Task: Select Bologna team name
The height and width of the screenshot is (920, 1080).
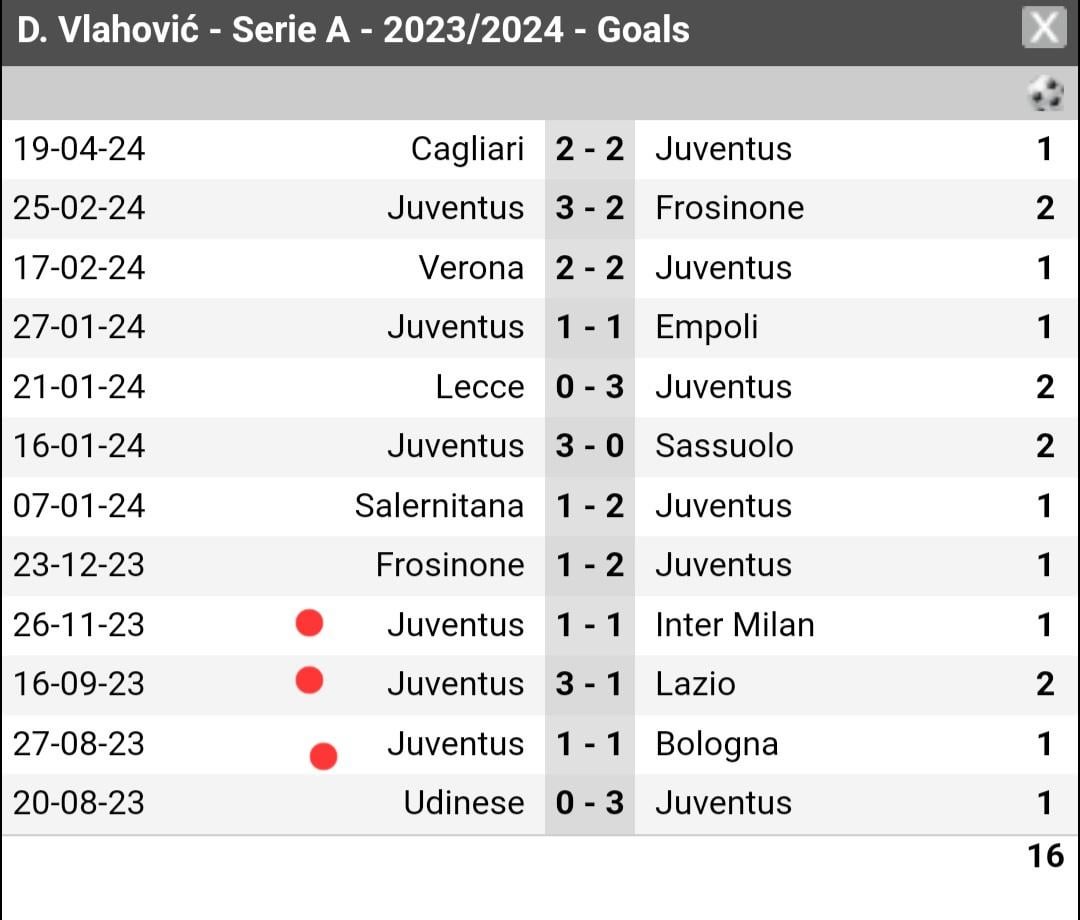Action: click(717, 745)
